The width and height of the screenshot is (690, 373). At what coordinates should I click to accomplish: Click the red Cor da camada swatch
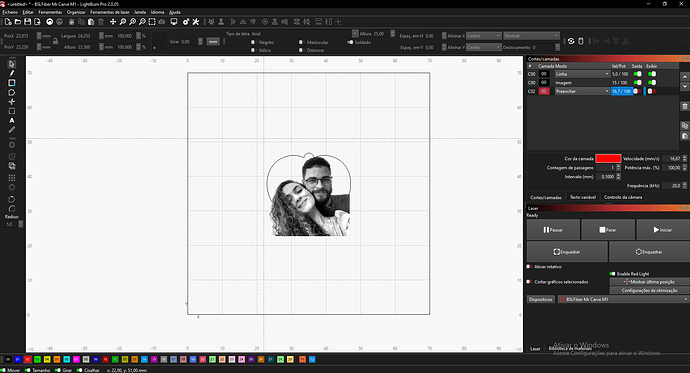click(x=608, y=158)
